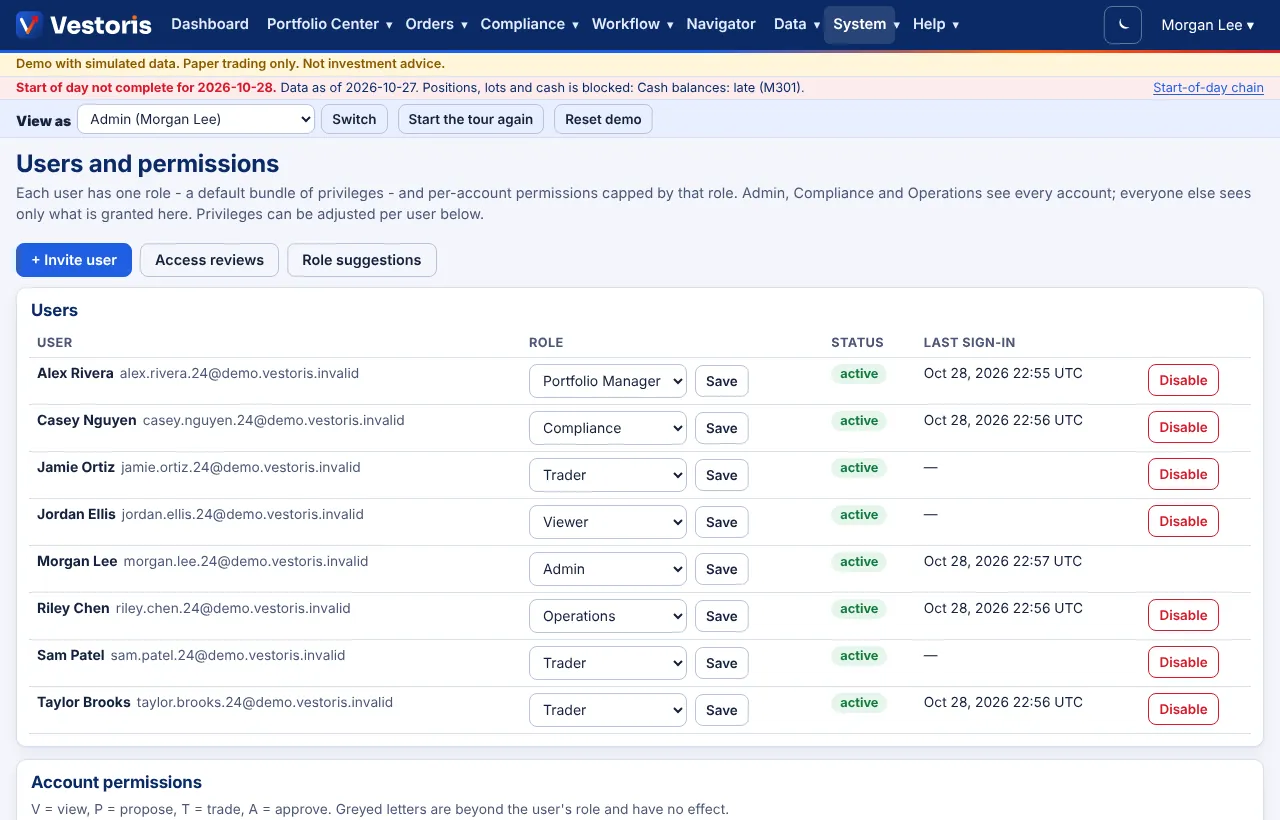Image resolution: width=1280 pixels, height=820 pixels.
Task: Click the Invite user button
Action: pos(74,260)
